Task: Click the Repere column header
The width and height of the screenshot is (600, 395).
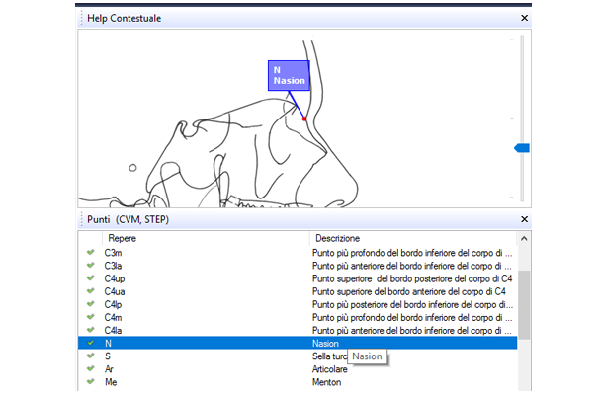Action: [122, 238]
